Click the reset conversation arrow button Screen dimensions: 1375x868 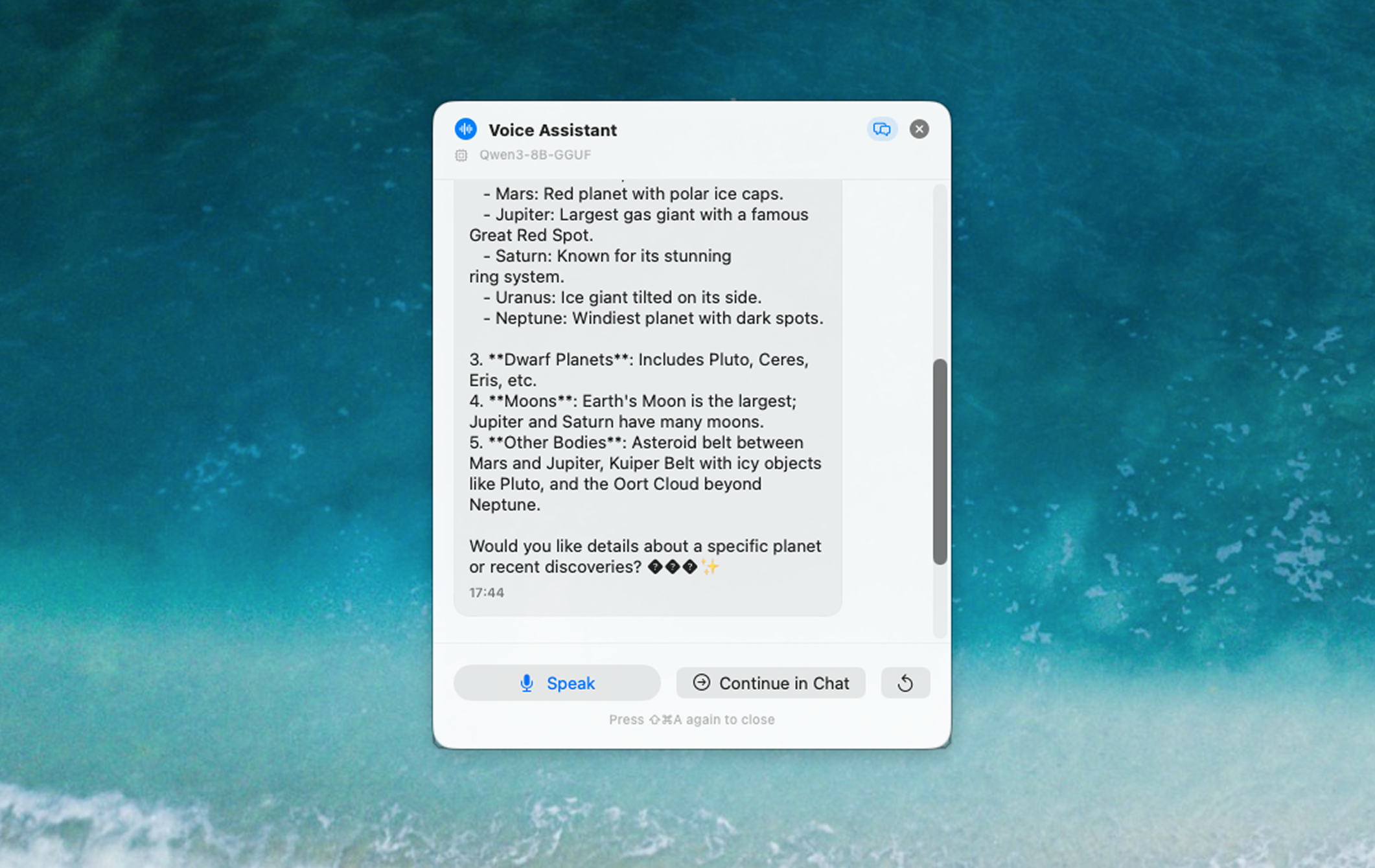[905, 683]
